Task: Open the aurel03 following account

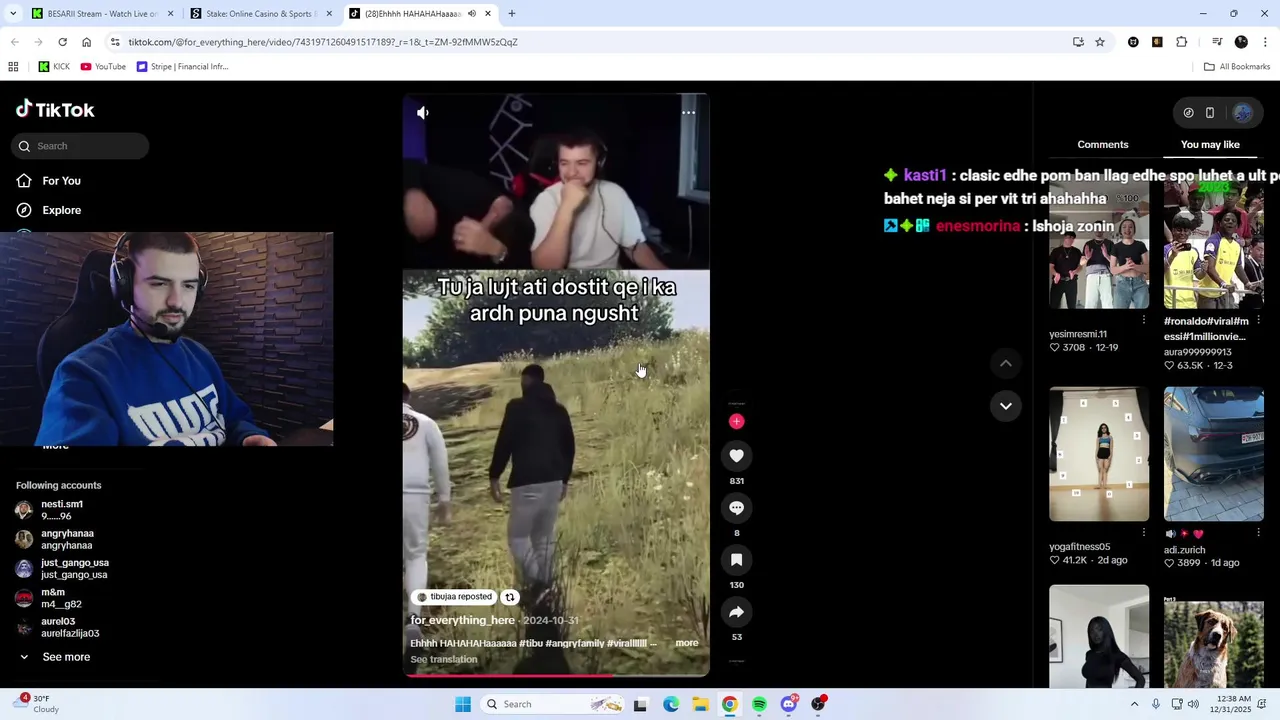Action: click(x=70, y=627)
